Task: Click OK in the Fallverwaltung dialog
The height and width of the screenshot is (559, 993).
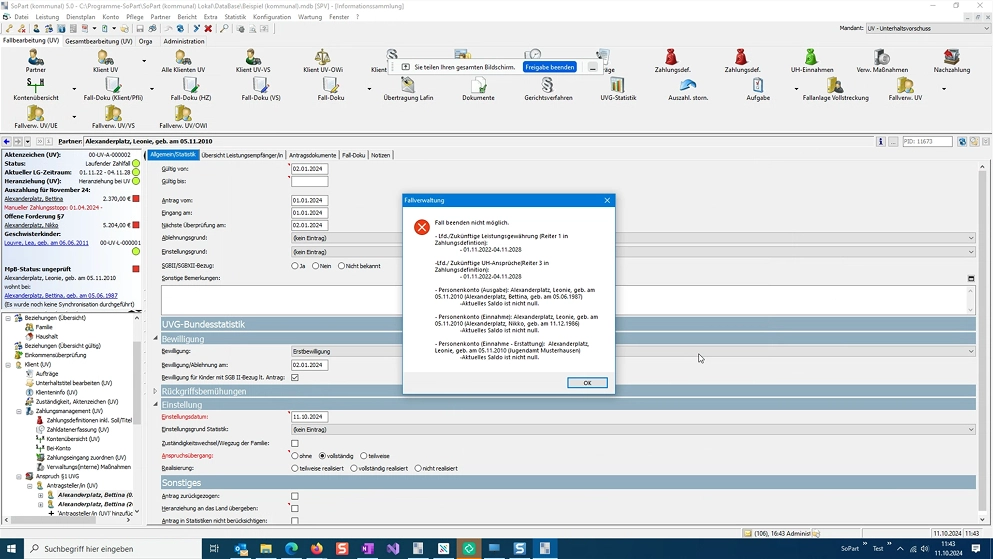Action: click(587, 383)
